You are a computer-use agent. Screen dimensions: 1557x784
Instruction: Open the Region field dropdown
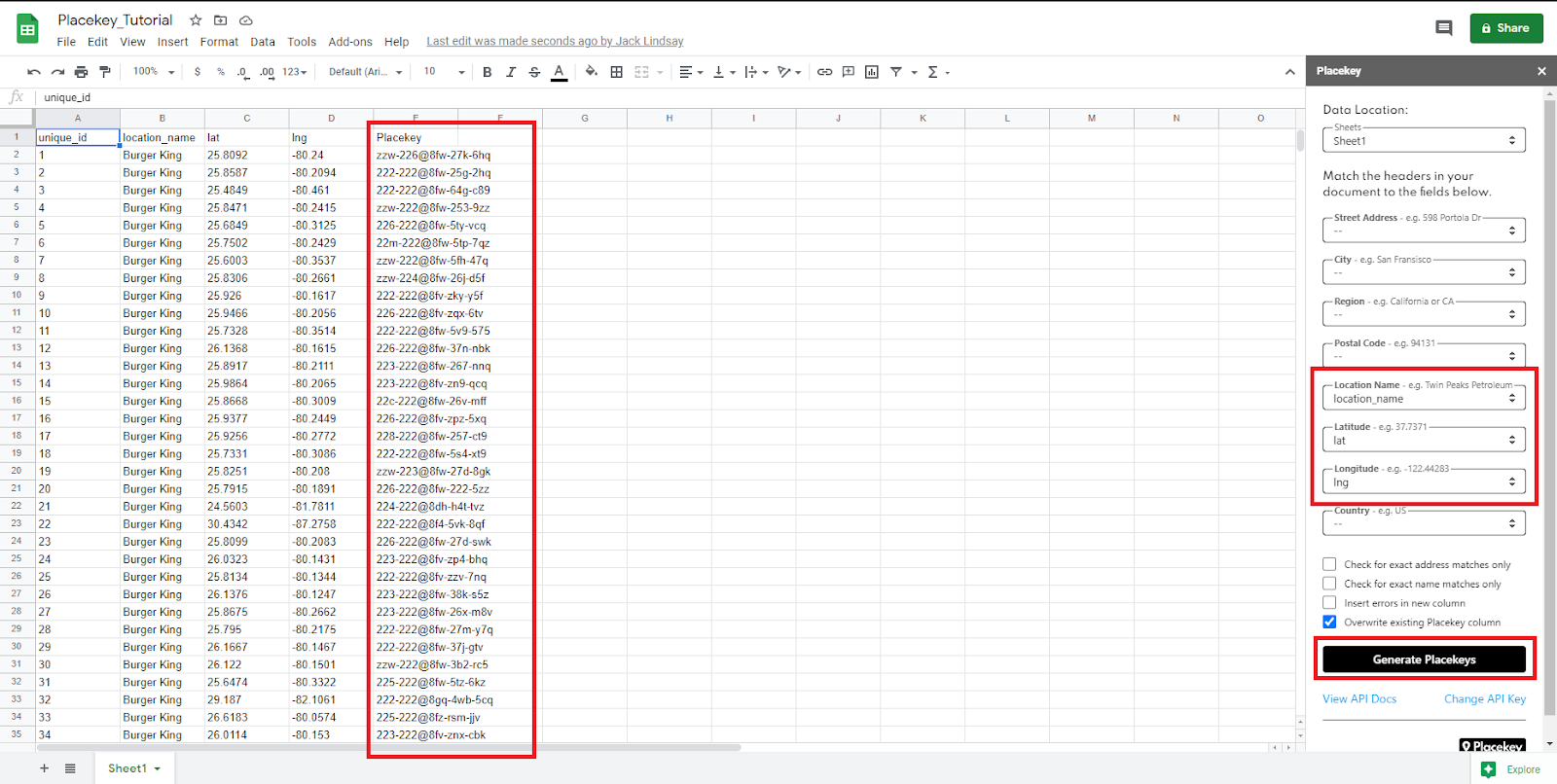(1424, 314)
